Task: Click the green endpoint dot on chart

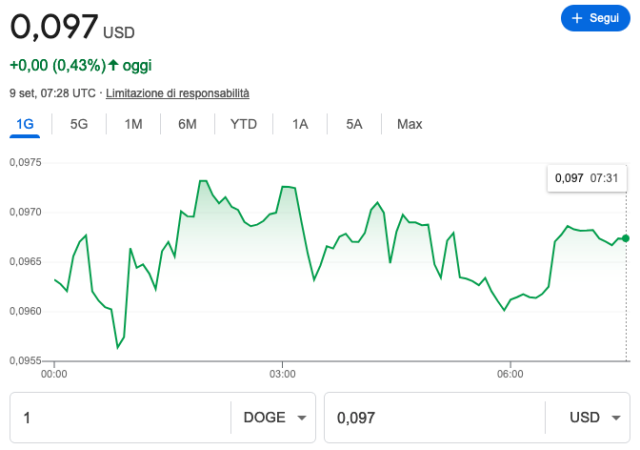Action: point(626,238)
